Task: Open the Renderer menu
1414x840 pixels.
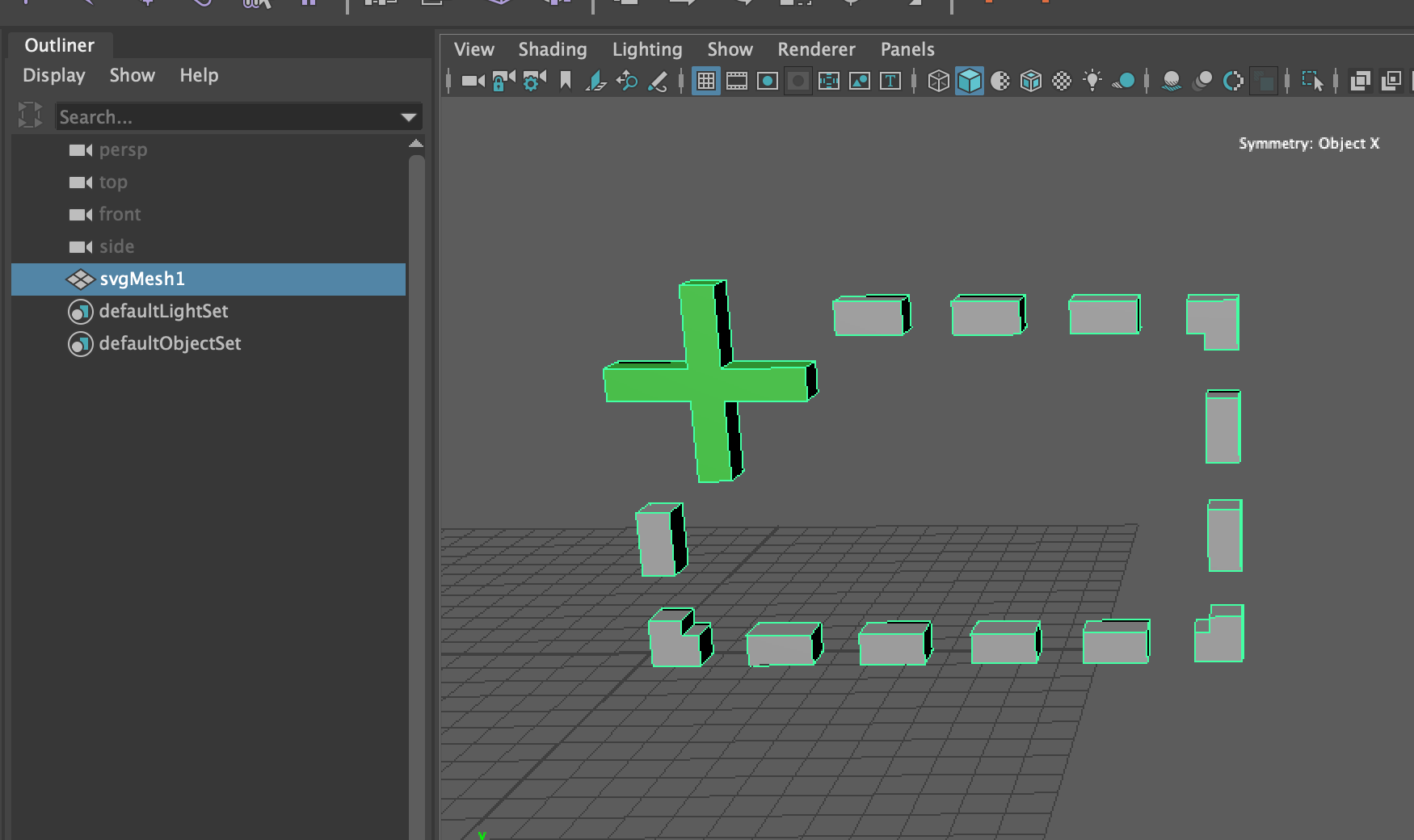Action: point(815,49)
